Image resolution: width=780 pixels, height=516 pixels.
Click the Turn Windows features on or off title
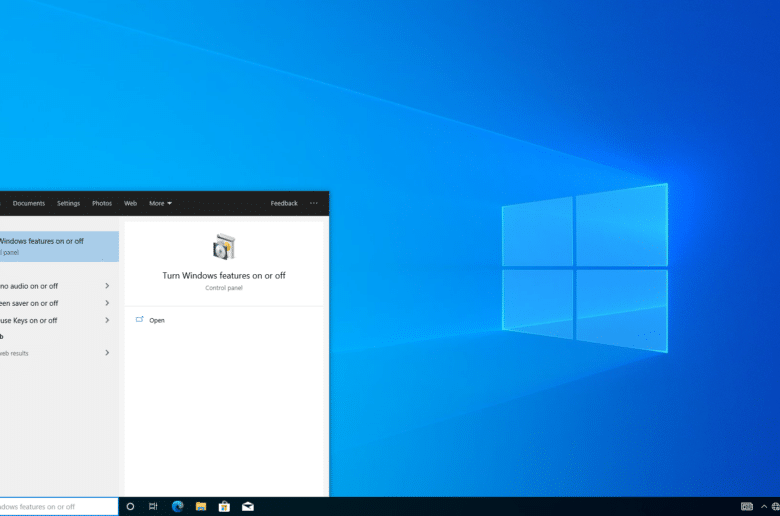[224, 275]
